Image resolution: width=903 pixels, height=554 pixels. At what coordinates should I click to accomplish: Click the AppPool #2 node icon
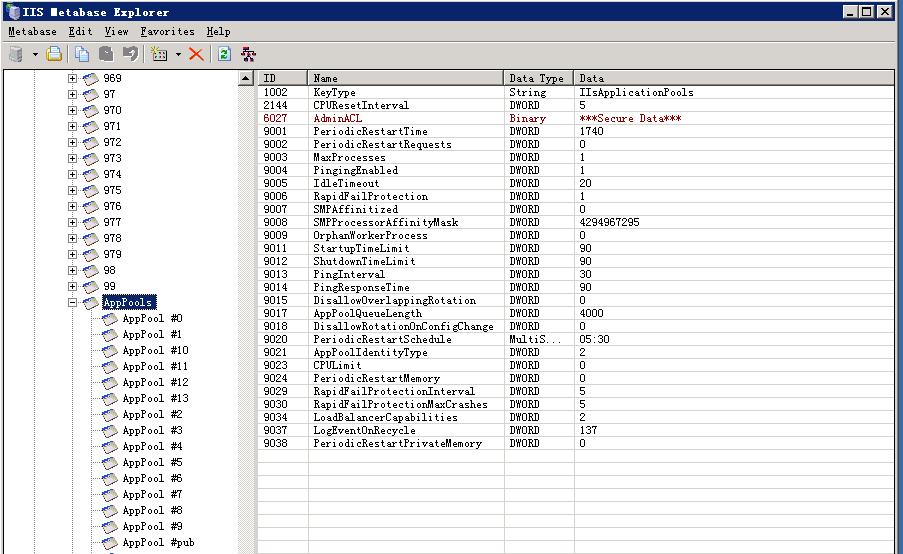109,415
